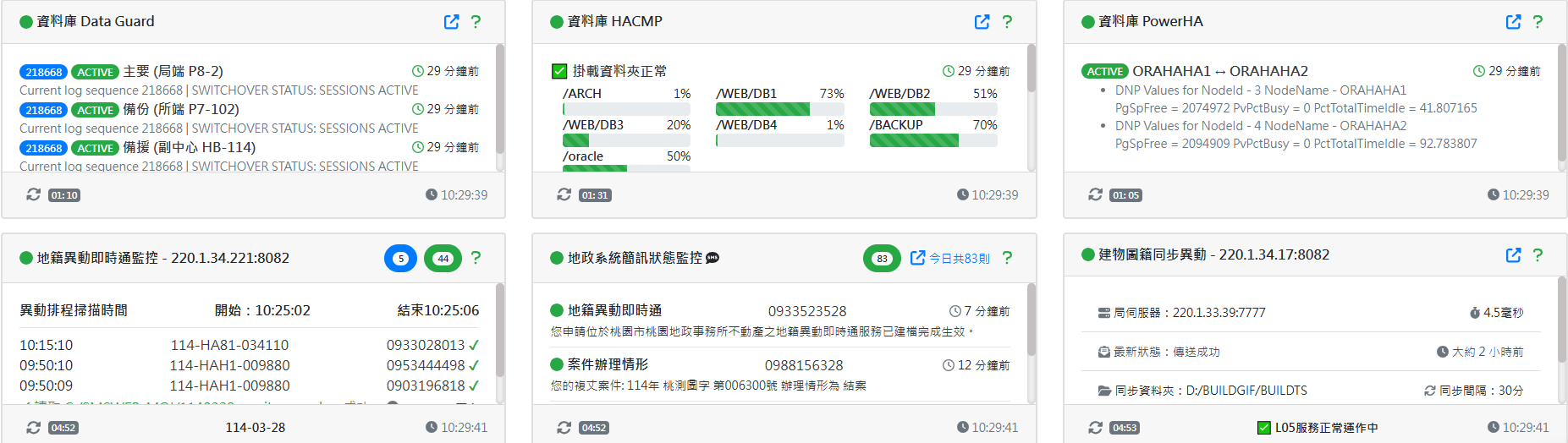The width and height of the screenshot is (1568, 443).
Task: Click the /WEB/DB2 51% usage bar
Action: [933, 109]
